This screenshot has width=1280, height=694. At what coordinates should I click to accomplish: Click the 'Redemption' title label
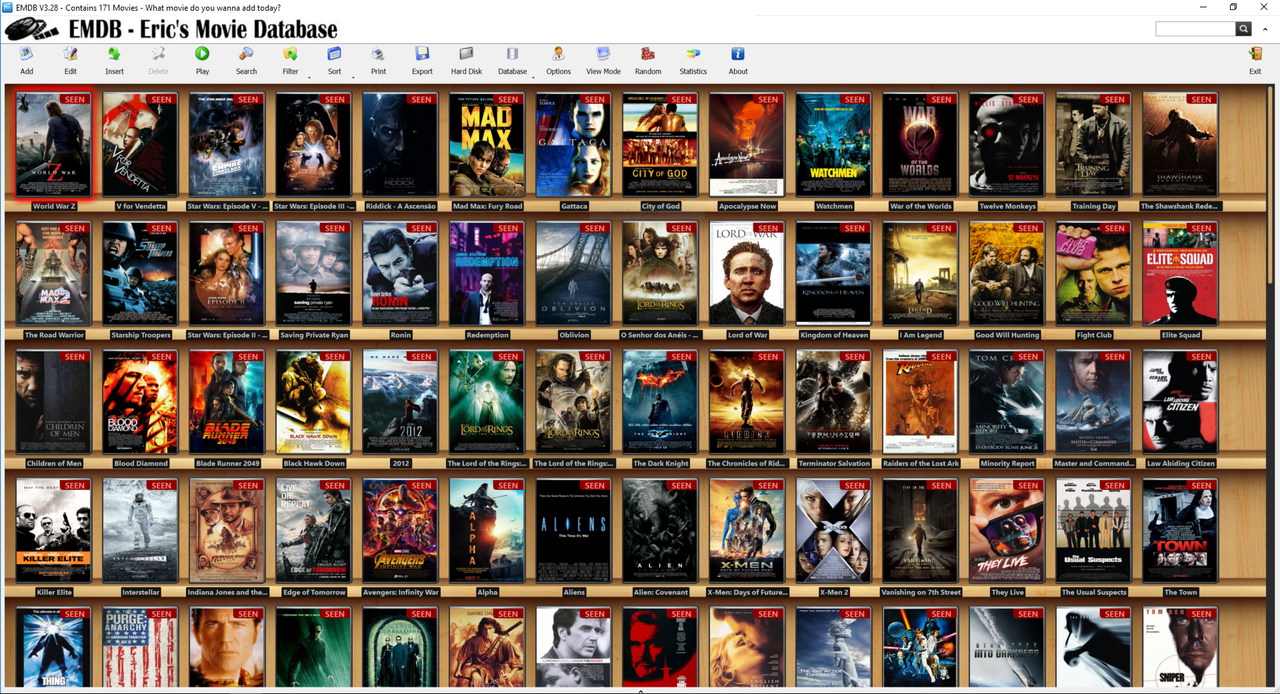487,335
